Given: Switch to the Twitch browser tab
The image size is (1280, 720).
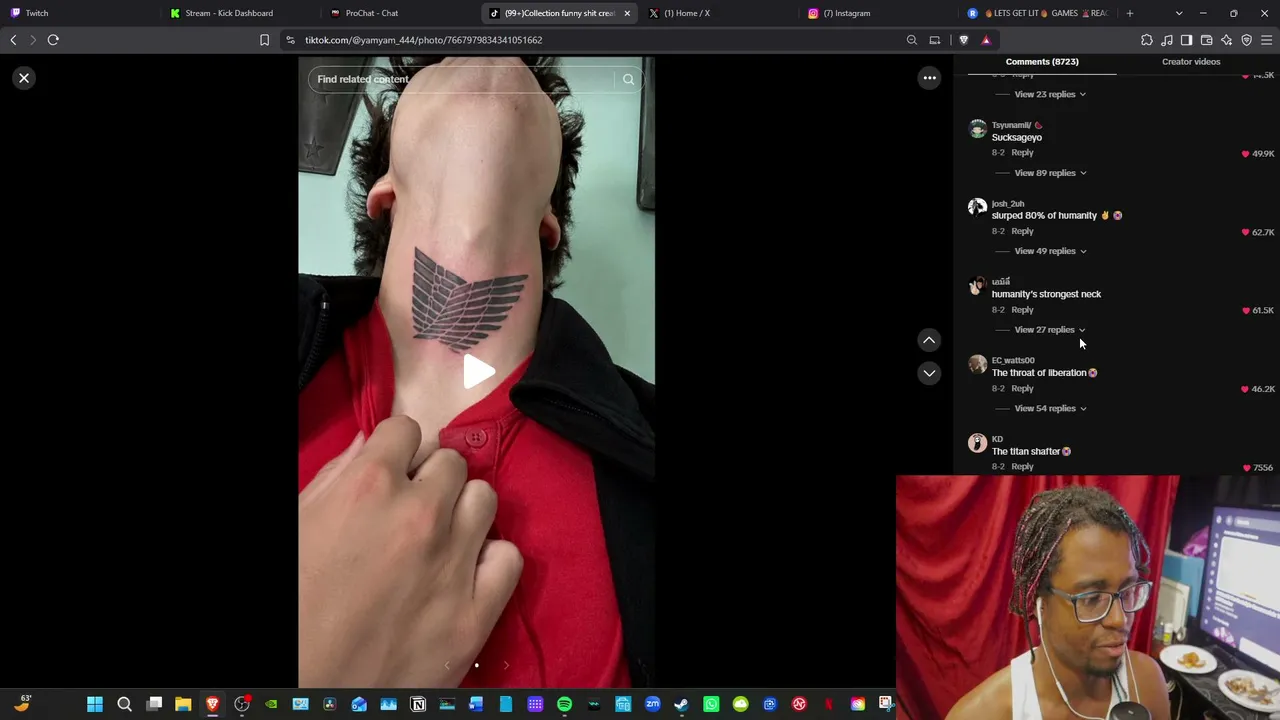Looking at the screenshot, I should (x=80, y=13).
